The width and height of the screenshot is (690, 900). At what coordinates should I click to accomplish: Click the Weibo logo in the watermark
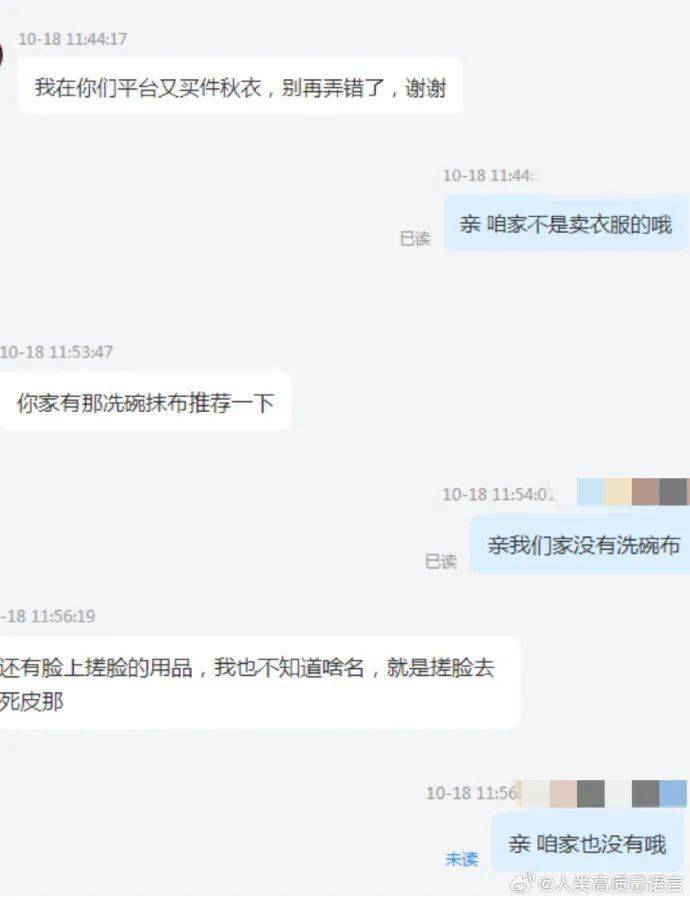click(x=522, y=882)
